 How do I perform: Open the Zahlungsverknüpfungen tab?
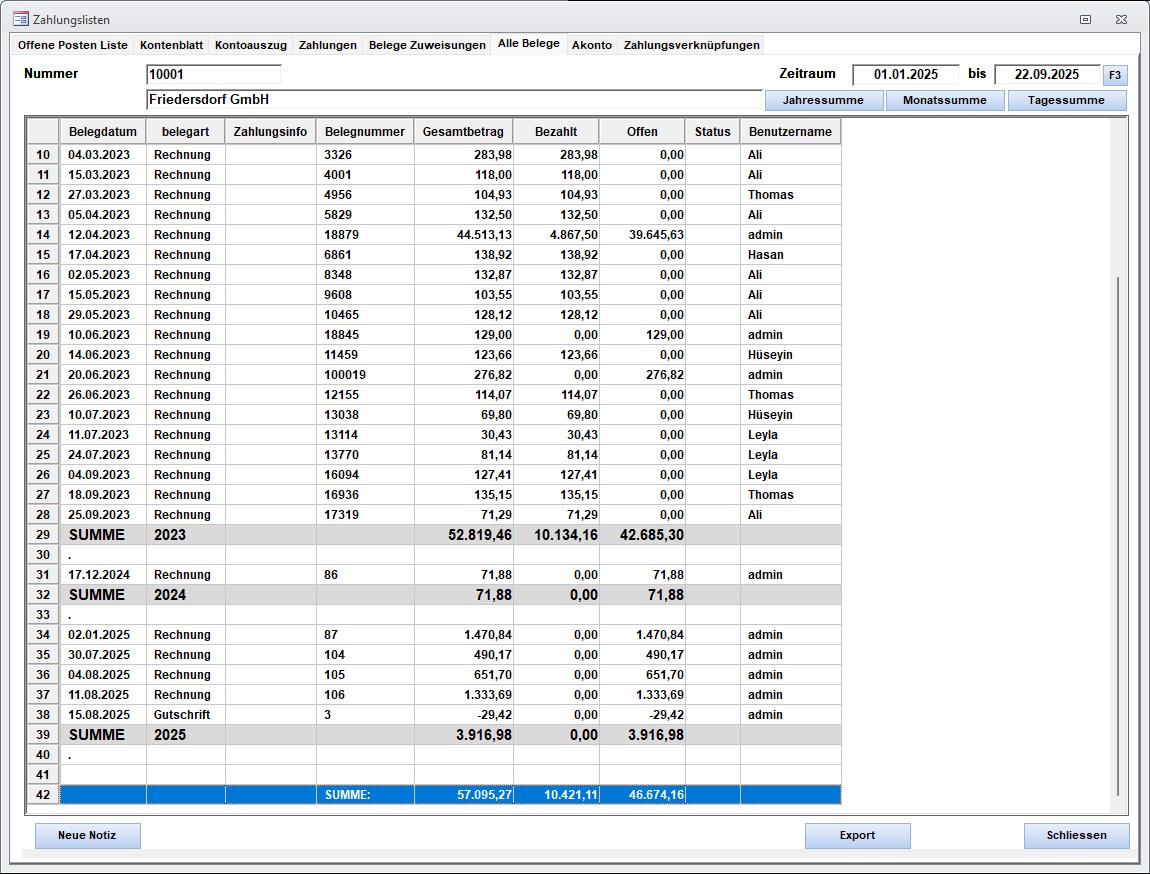pos(691,45)
